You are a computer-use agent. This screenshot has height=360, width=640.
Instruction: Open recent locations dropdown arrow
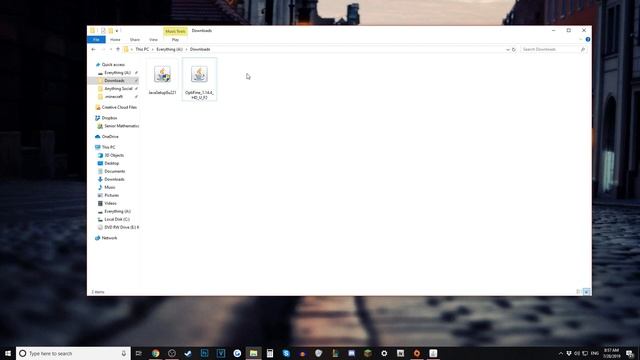click(111, 49)
